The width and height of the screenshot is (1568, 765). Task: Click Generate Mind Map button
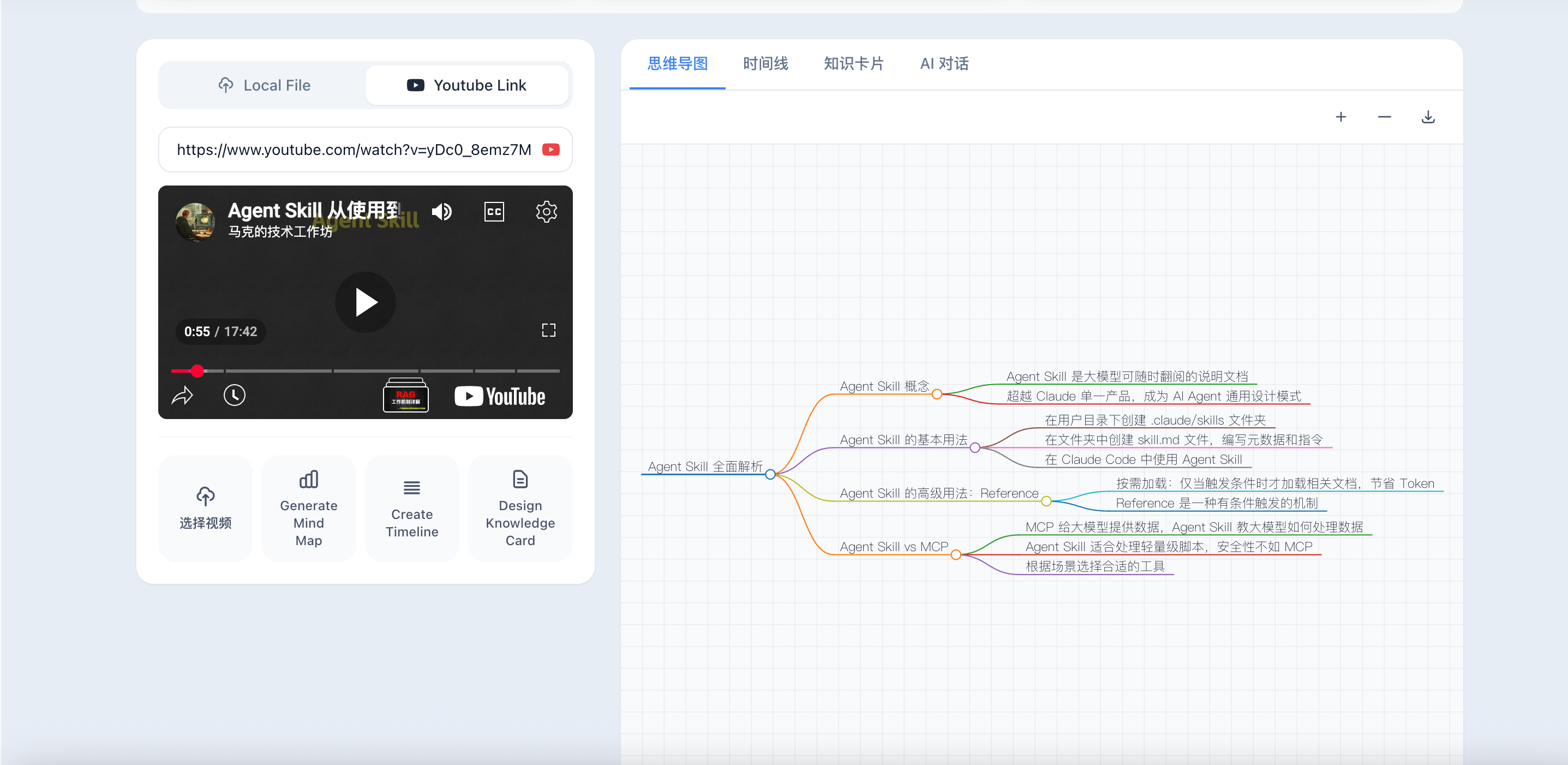309,509
